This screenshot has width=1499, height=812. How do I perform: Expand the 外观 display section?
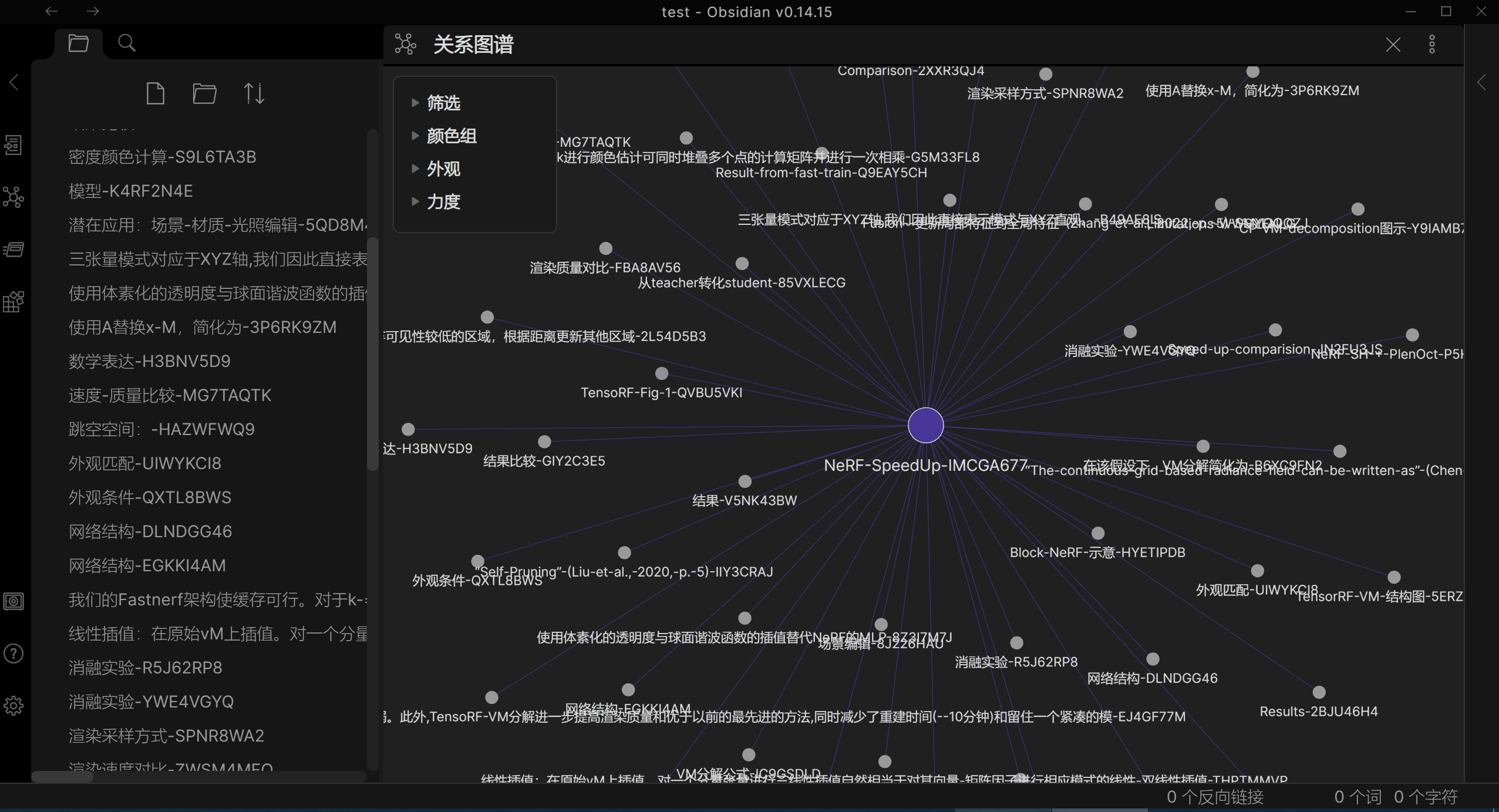click(443, 169)
